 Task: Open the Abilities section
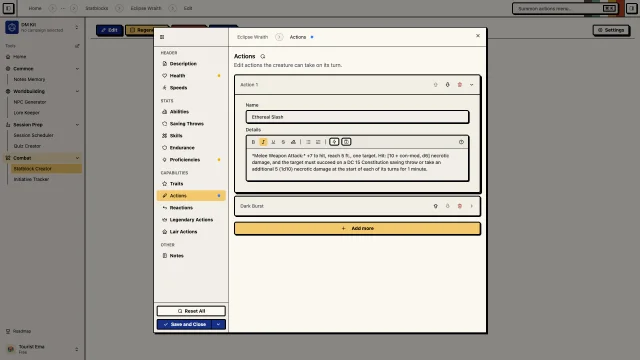(x=191, y=111)
